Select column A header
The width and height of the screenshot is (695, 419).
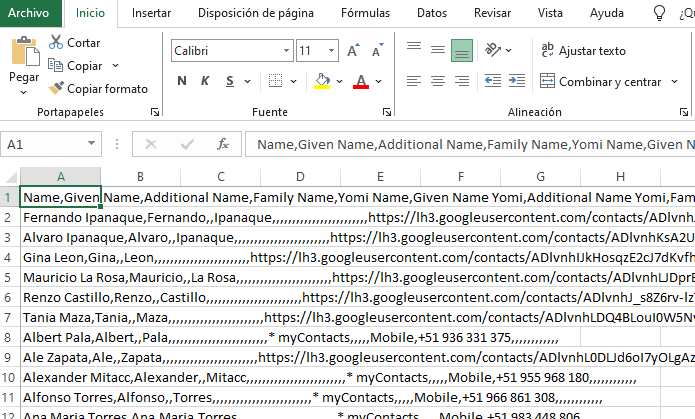61,177
